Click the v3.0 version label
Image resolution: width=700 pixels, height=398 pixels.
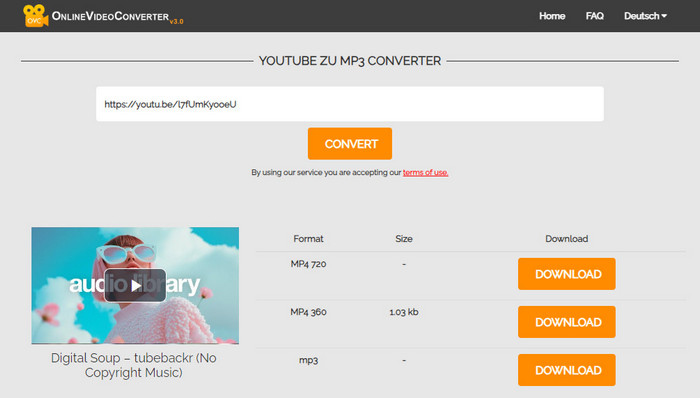(176, 21)
